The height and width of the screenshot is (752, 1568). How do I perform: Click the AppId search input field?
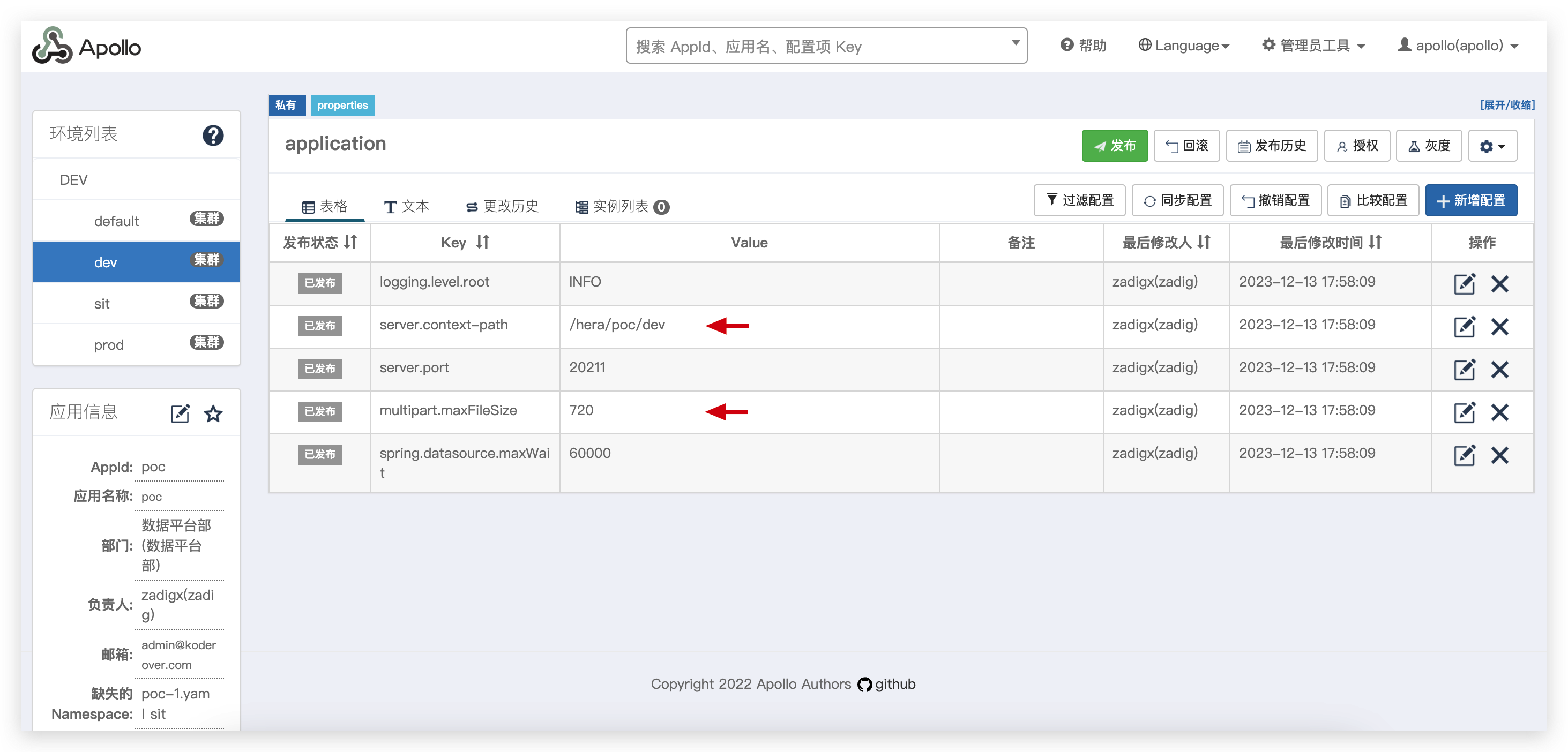click(x=816, y=46)
